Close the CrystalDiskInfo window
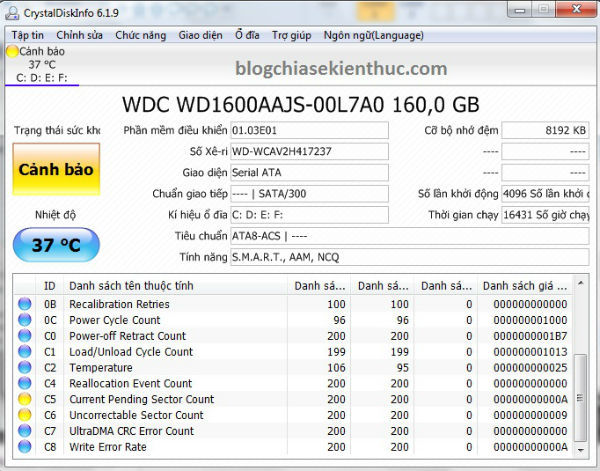The image size is (600, 471). tap(576, 9)
